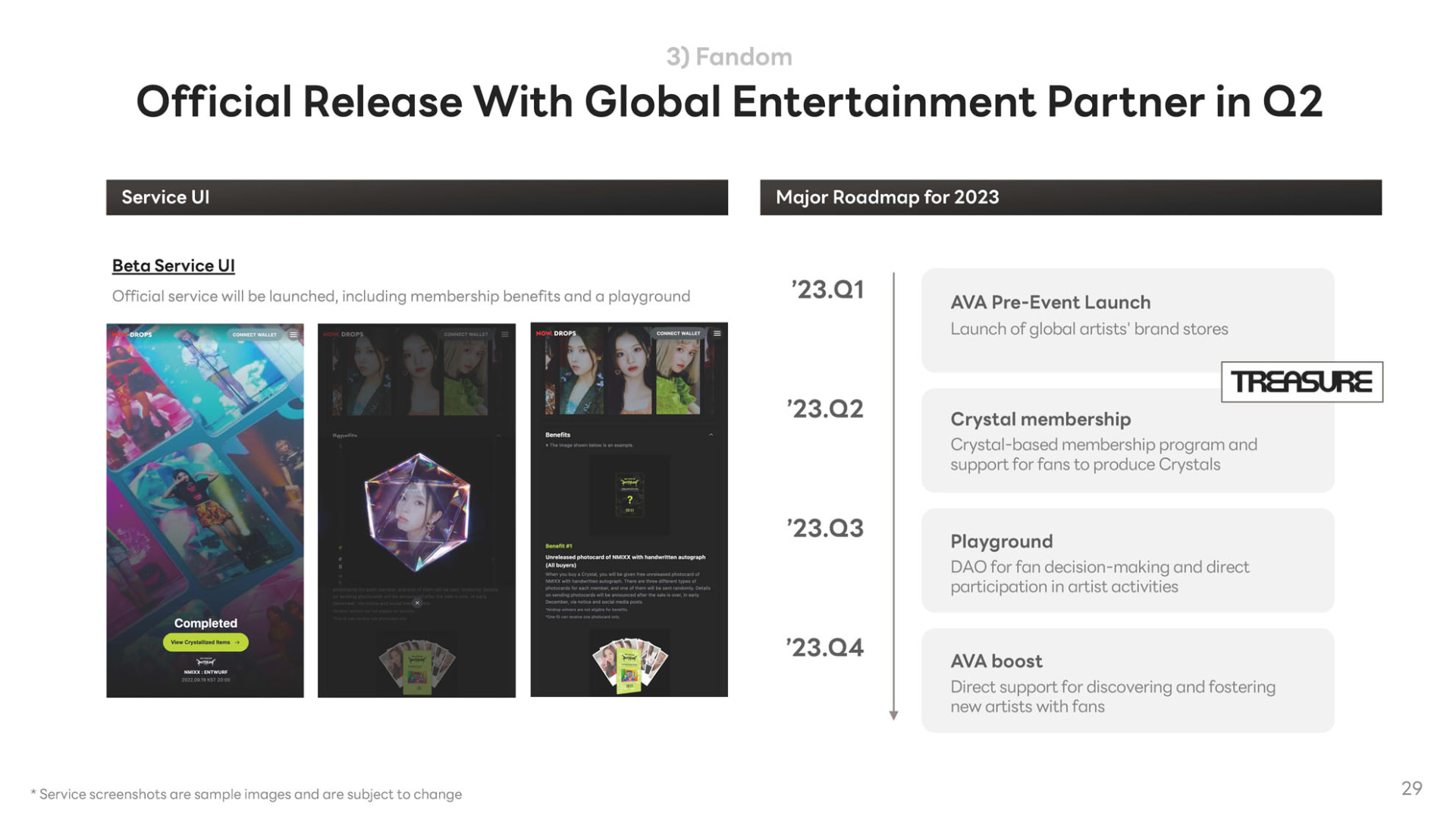Click View Crystallized Items button
The width and height of the screenshot is (1456, 819).
coord(206,642)
